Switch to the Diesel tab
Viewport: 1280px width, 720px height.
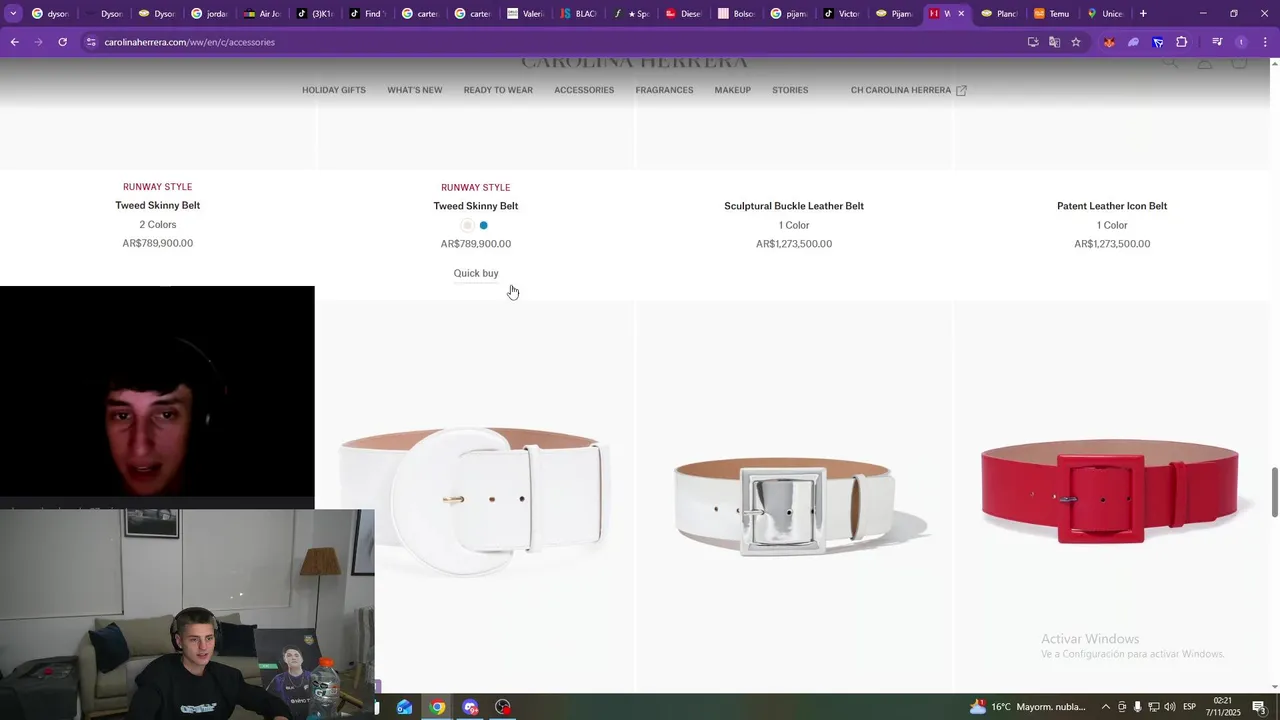click(x=685, y=14)
